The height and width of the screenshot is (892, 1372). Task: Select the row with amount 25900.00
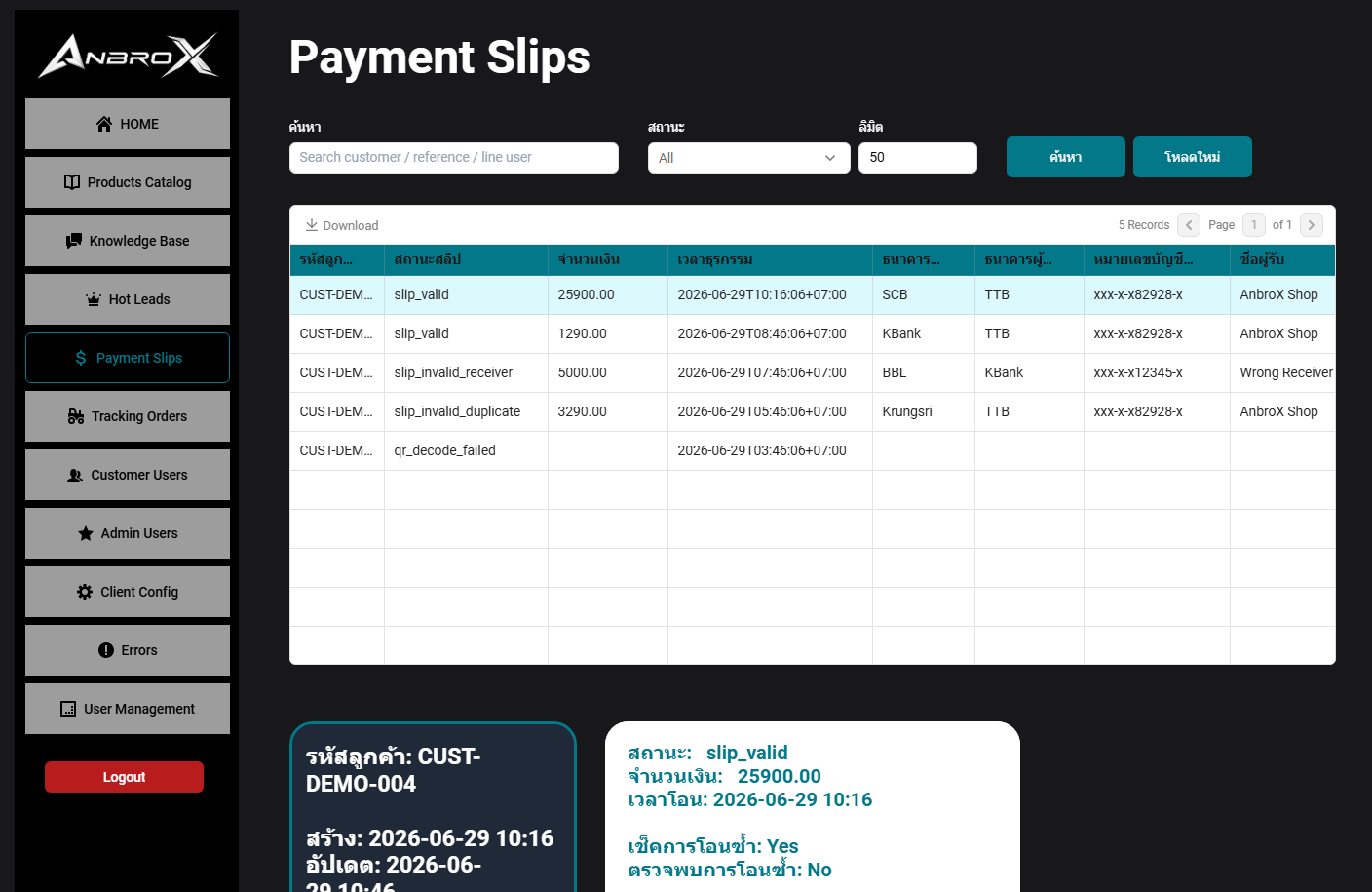813,294
